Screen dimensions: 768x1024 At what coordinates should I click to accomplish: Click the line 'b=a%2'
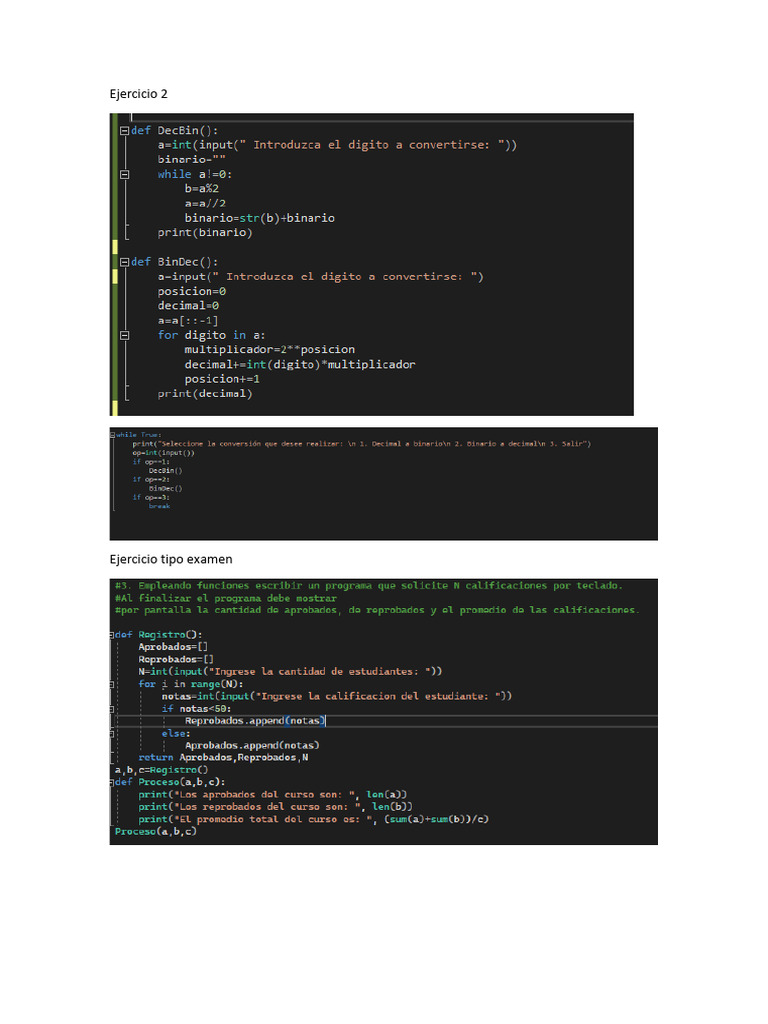pyautogui.click(x=201, y=189)
